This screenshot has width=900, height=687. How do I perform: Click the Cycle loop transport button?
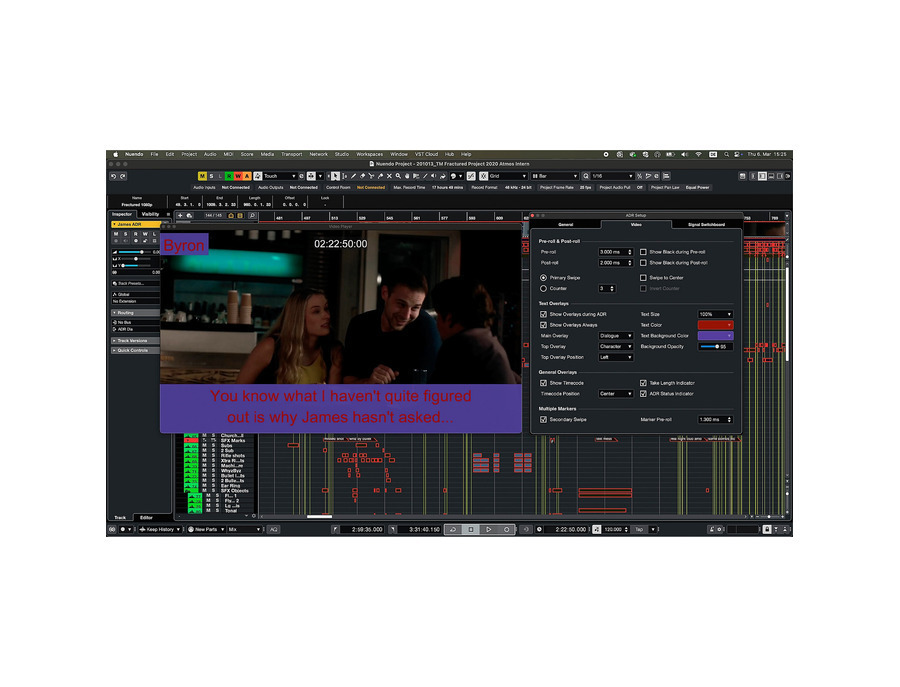[x=453, y=529]
